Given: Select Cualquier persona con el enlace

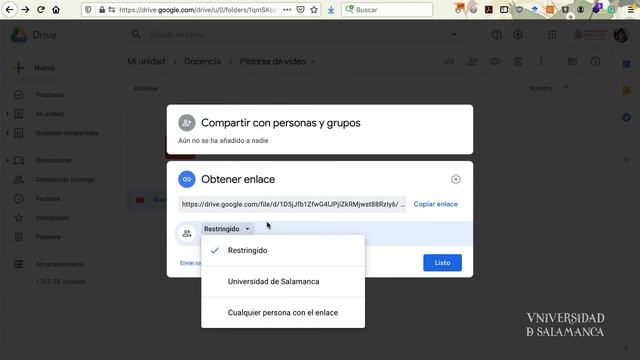Looking at the screenshot, I should click(283, 313).
